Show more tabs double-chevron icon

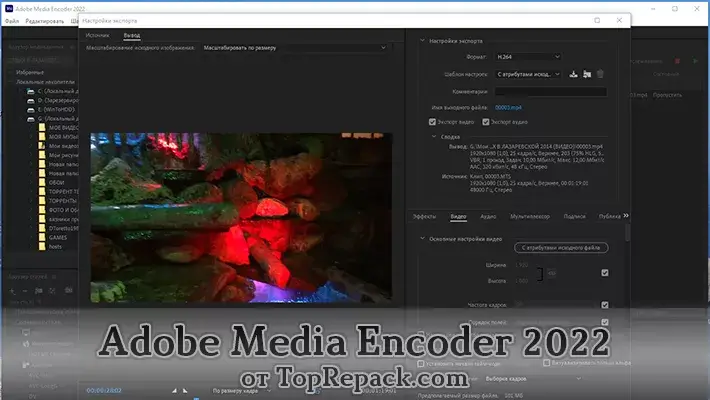click(x=626, y=216)
